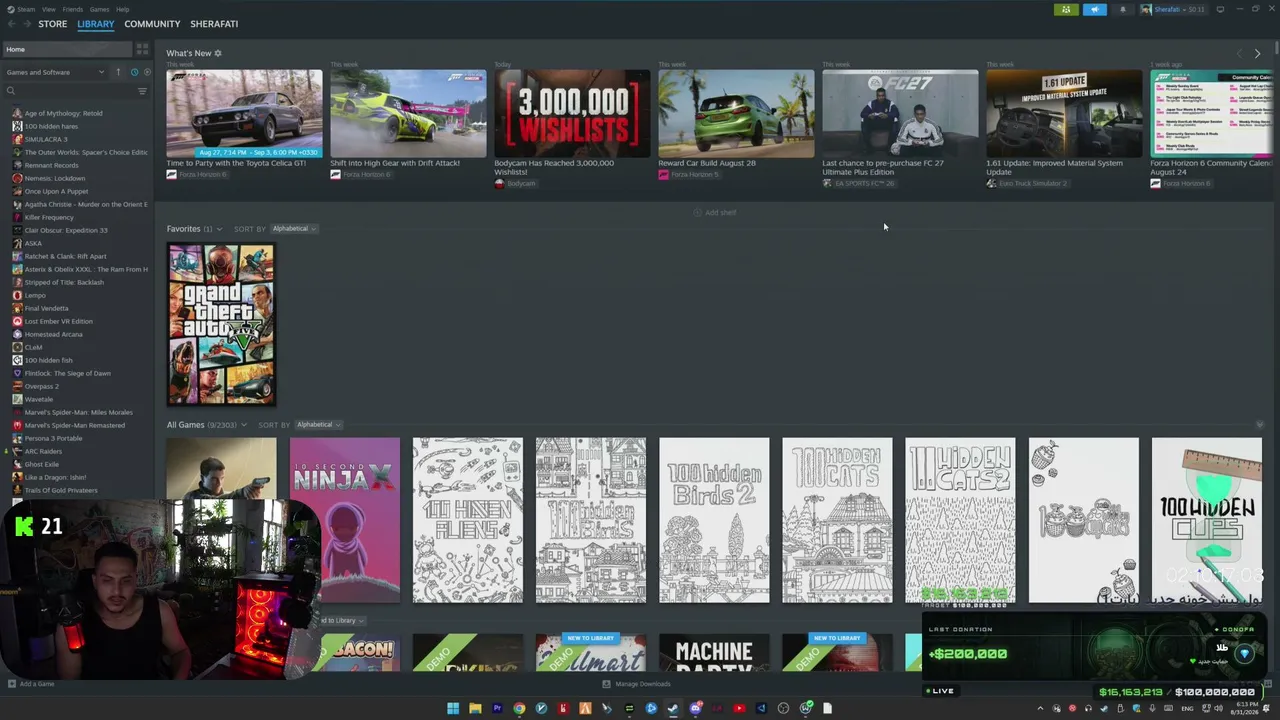Click Add a Game plus icon
1280x720 pixels.
tap(11, 684)
